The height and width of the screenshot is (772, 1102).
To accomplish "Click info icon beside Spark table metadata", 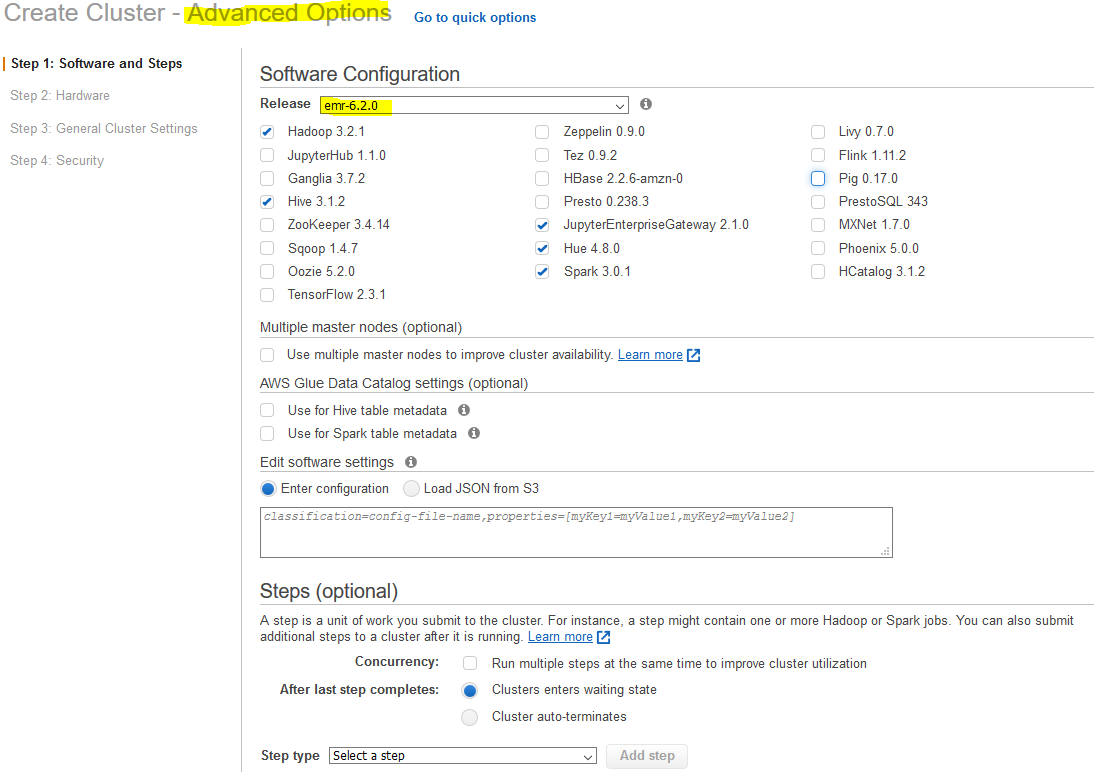I will pyautogui.click(x=474, y=433).
